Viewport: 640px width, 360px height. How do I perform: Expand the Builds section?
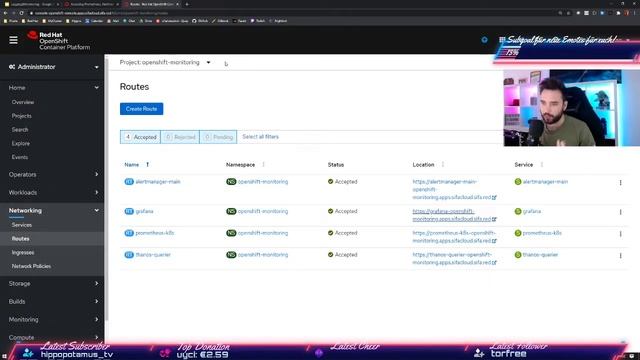[52, 301]
